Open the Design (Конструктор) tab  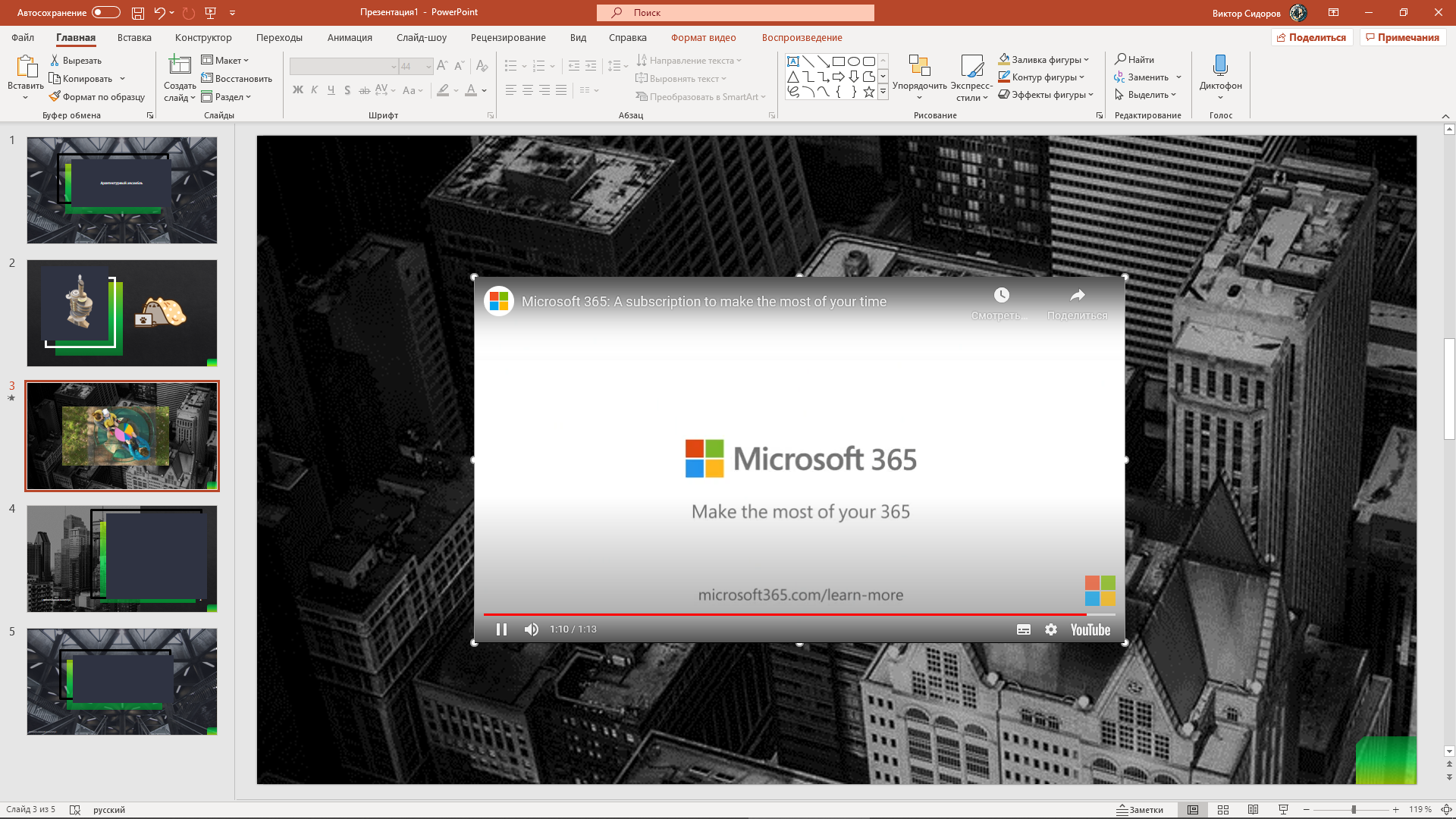[x=203, y=38]
